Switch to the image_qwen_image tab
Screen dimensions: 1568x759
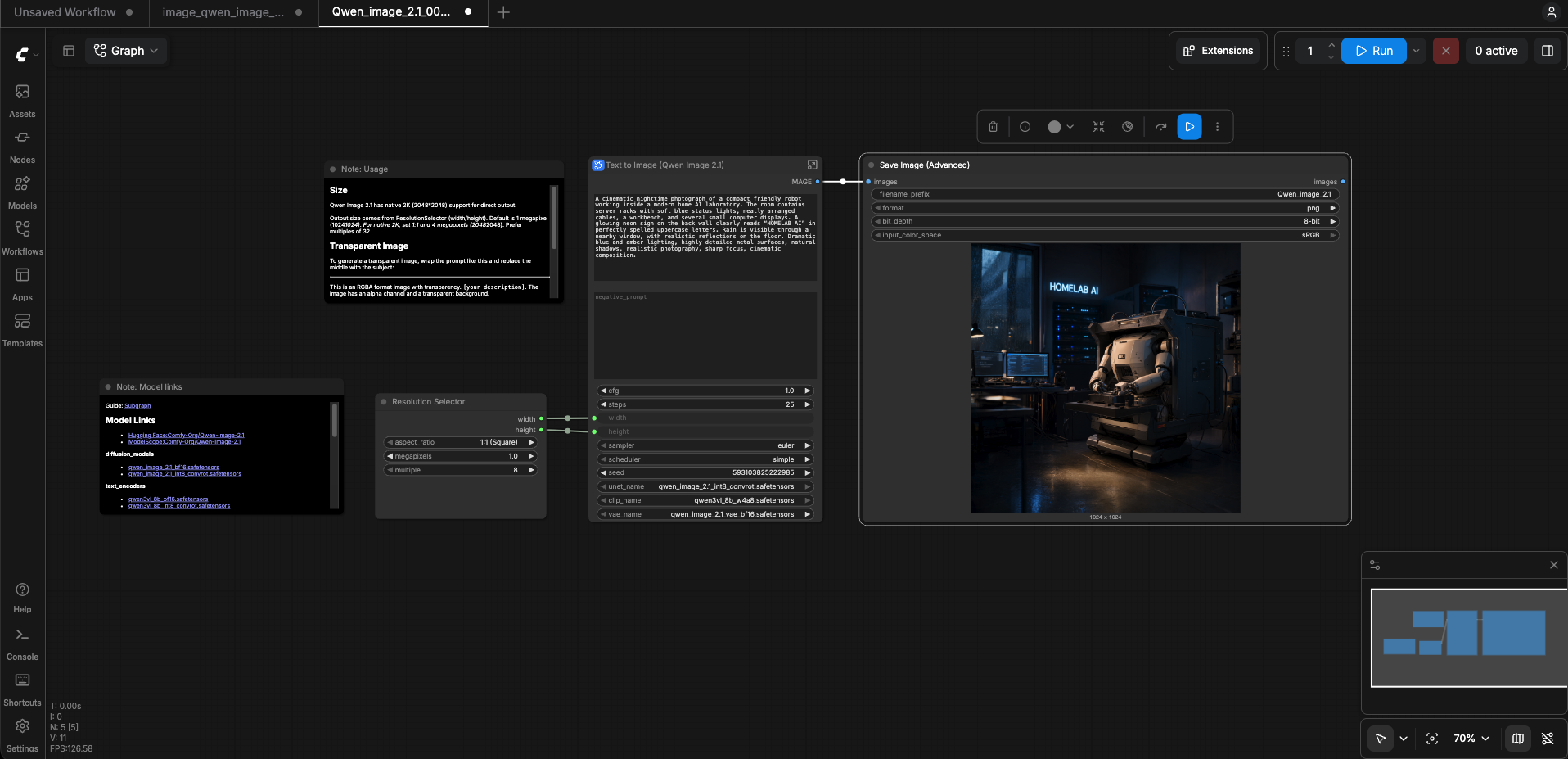click(x=233, y=12)
